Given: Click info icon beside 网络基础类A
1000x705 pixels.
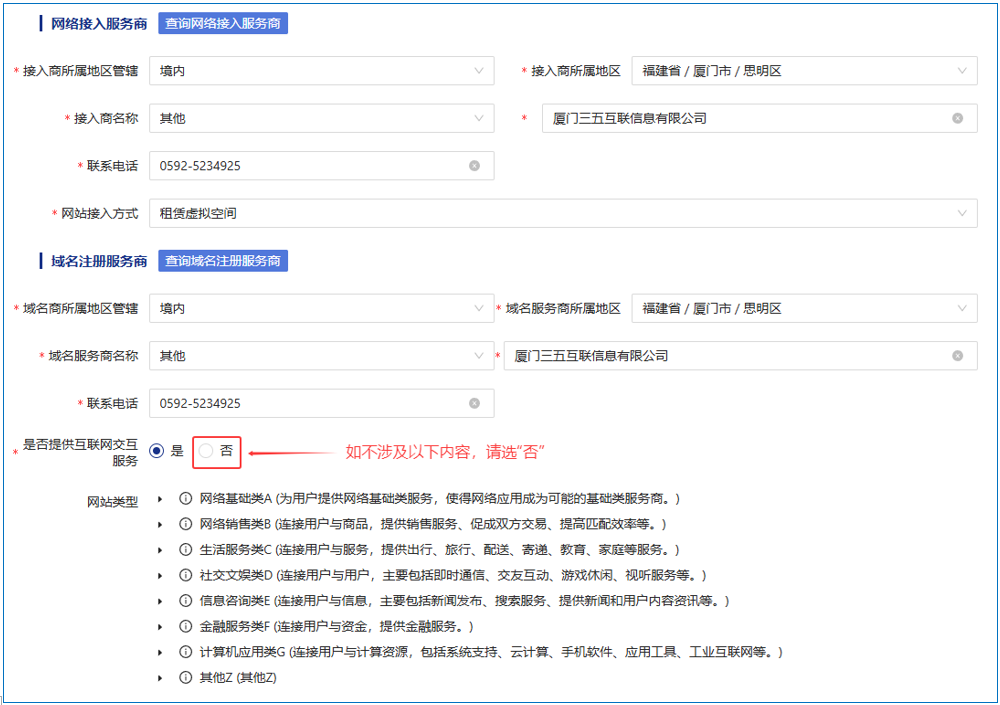Looking at the screenshot, I should tap(185, 498).
